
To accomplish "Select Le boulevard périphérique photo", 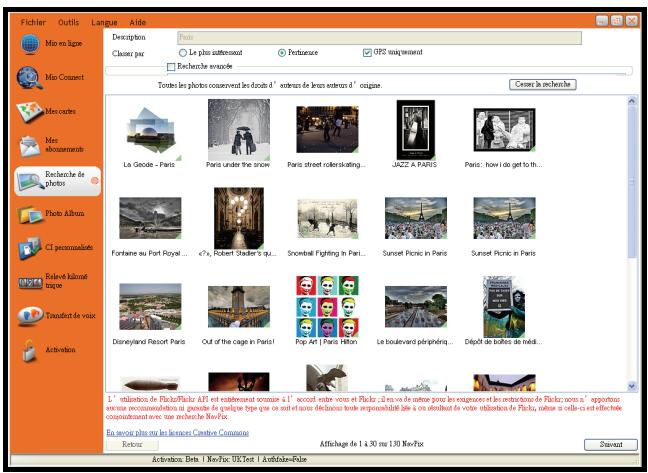I will (416, 307).
